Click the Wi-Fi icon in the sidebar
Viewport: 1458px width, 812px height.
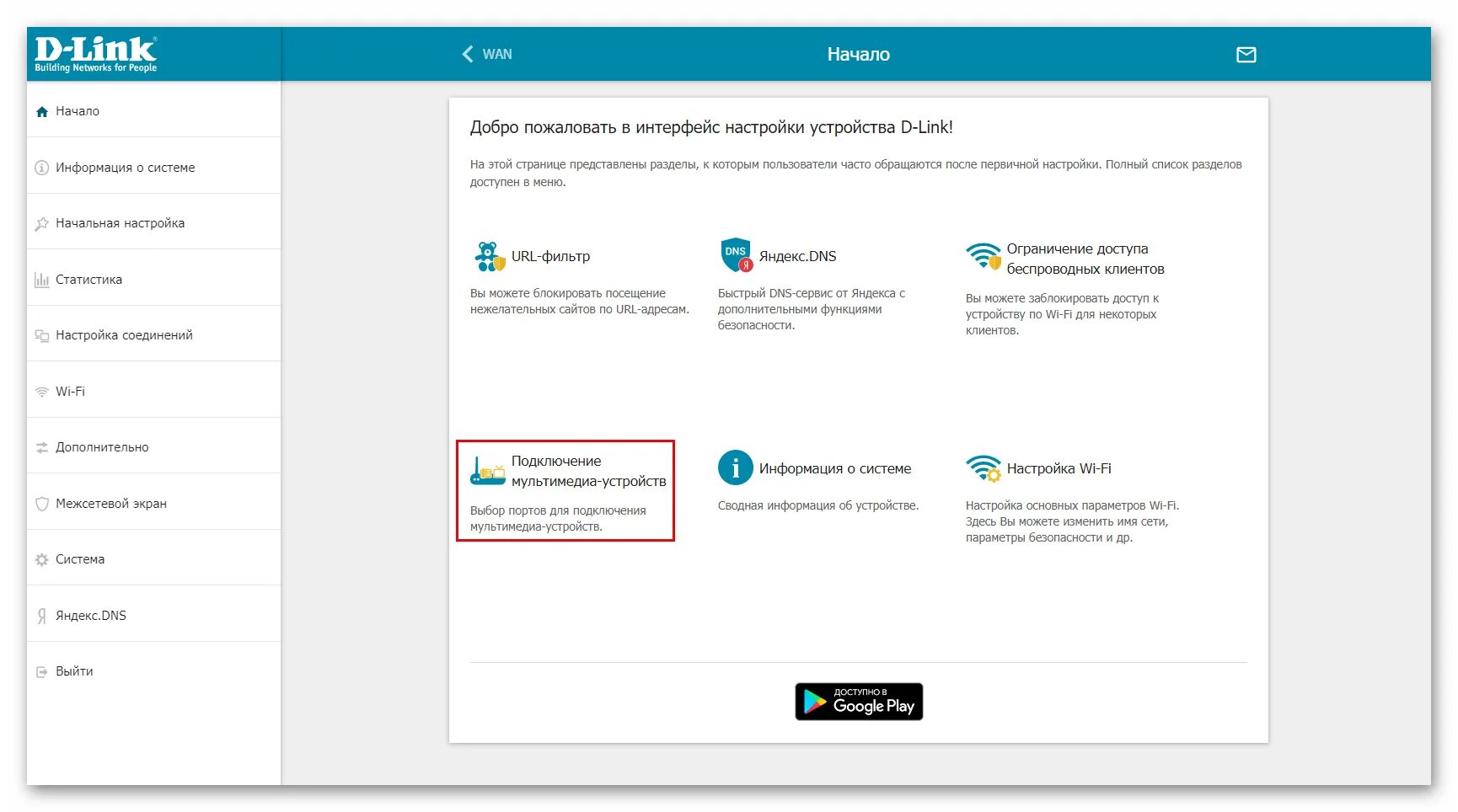pyautogui.click(x=41, y=392)
